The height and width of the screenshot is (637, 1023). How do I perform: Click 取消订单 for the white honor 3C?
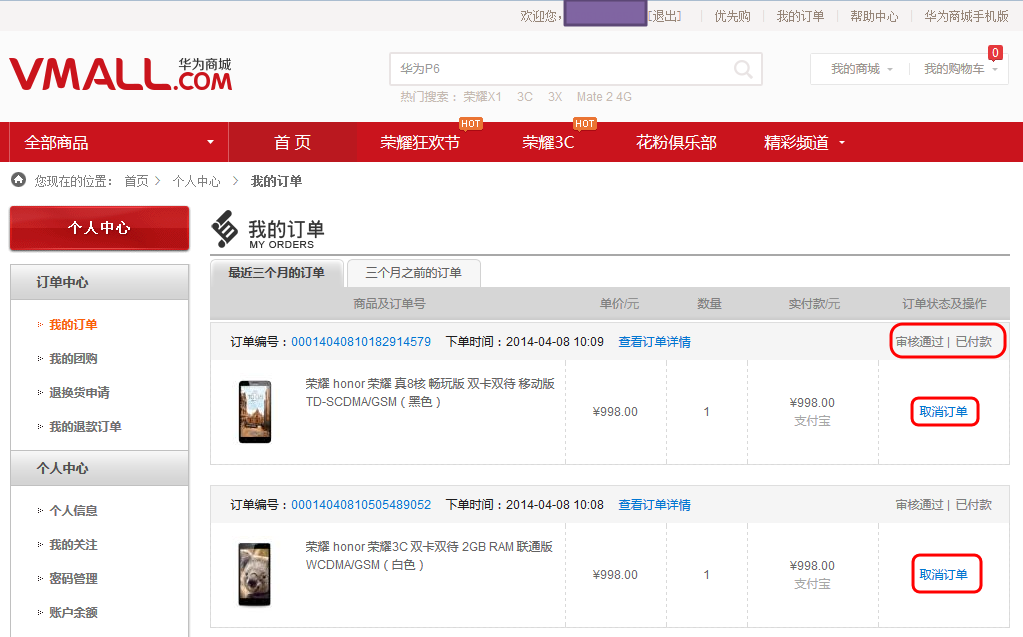pos(943,574)
